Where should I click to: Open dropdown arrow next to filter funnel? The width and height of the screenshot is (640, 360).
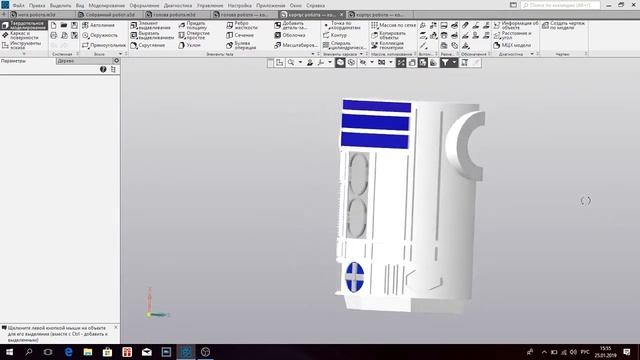454,62
